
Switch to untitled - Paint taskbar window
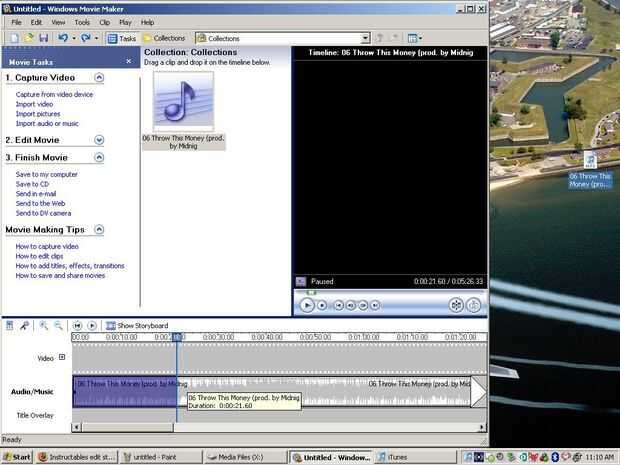click(161, 457)
